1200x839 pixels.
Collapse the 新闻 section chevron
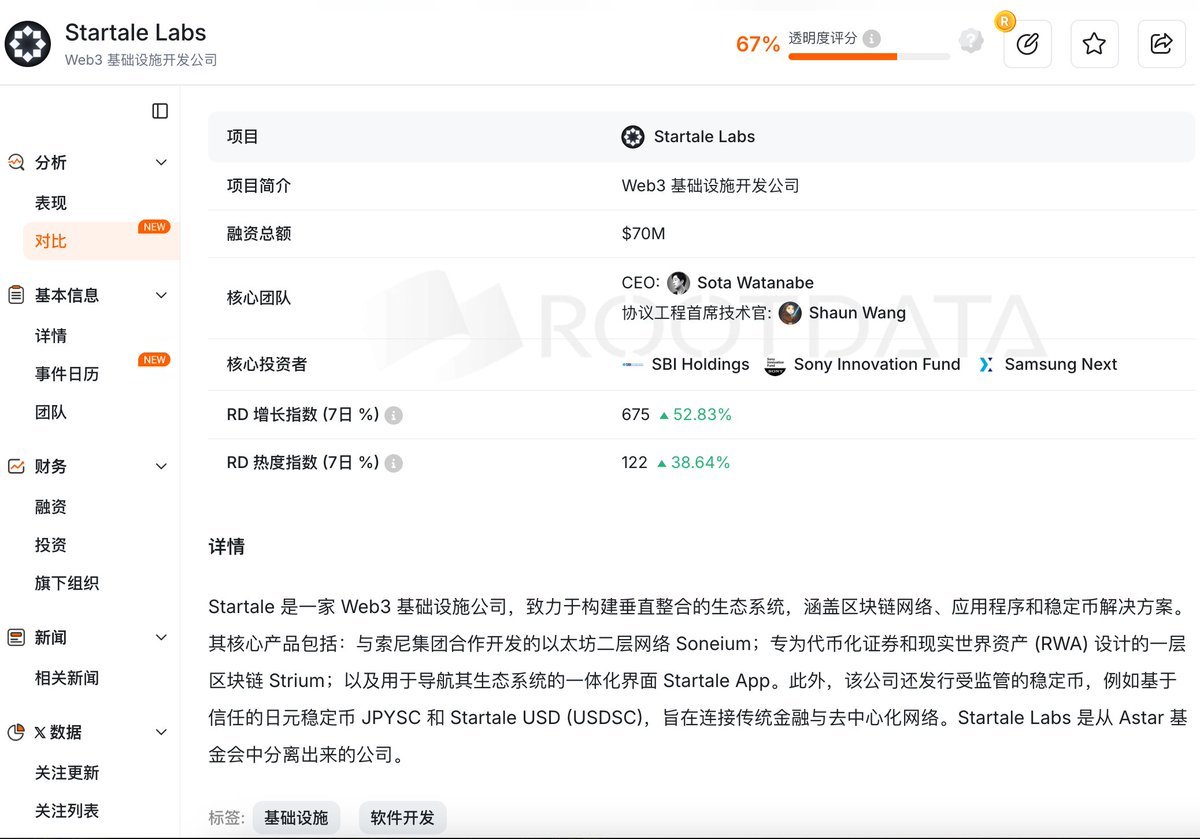(161, 637)
